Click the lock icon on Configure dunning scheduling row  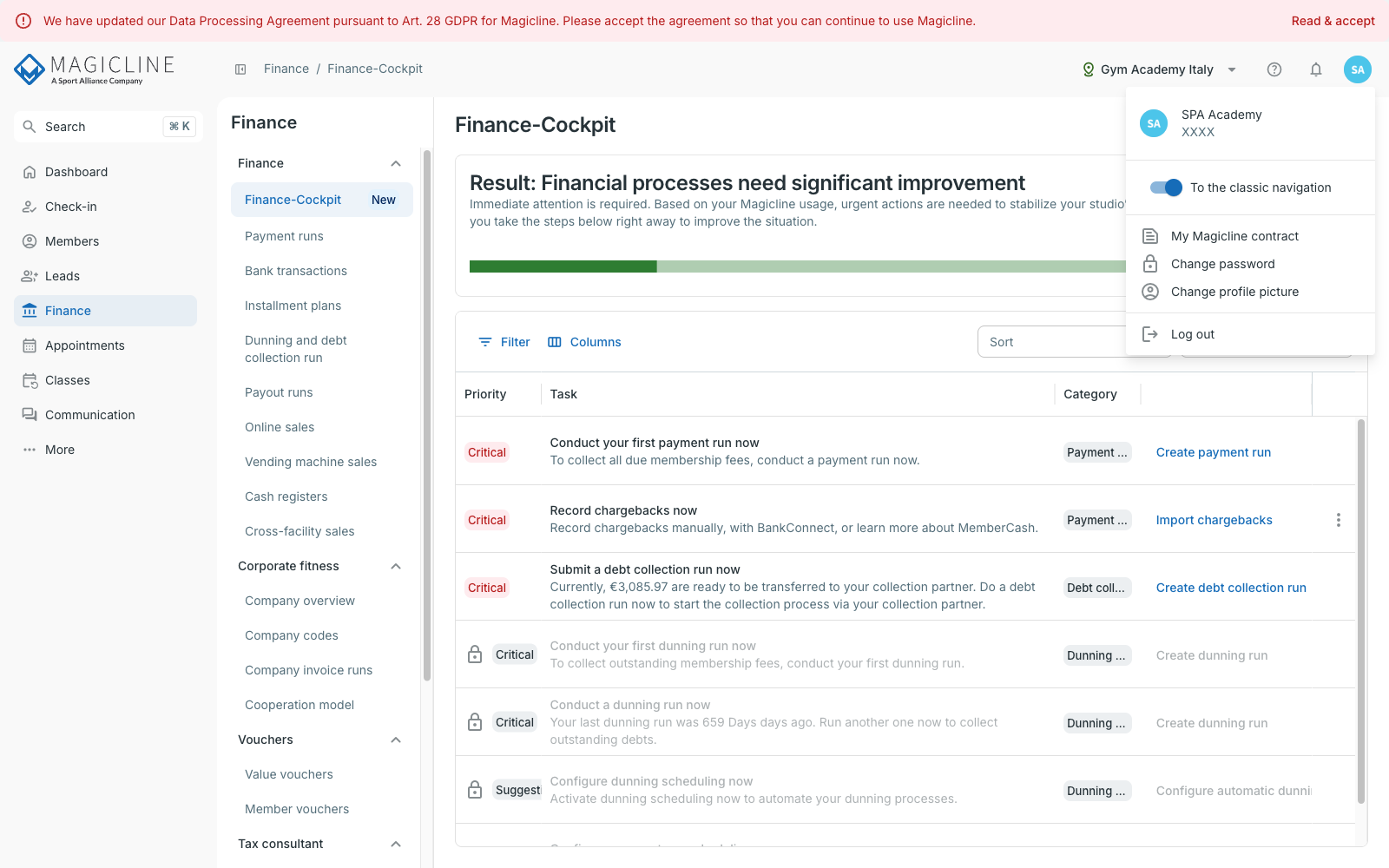point(475,790)
